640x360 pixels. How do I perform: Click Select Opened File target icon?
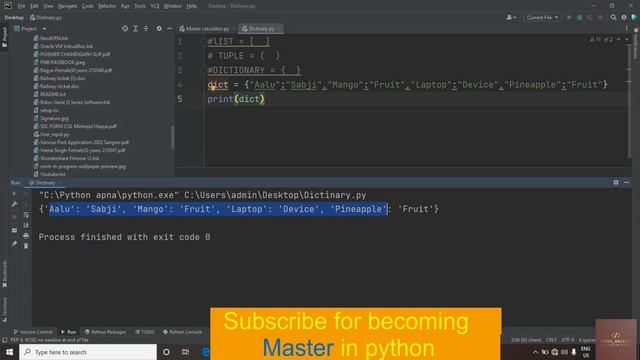(125, 29)
